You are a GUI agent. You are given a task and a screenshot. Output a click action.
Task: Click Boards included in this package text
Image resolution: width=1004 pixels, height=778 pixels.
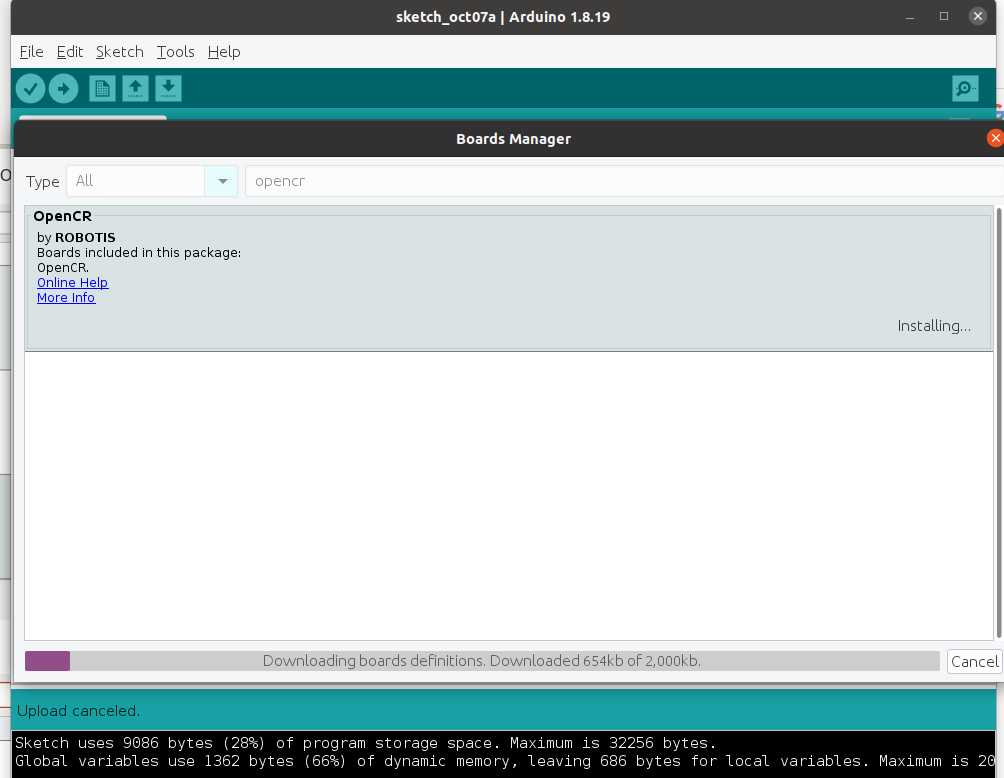point(139,252)
